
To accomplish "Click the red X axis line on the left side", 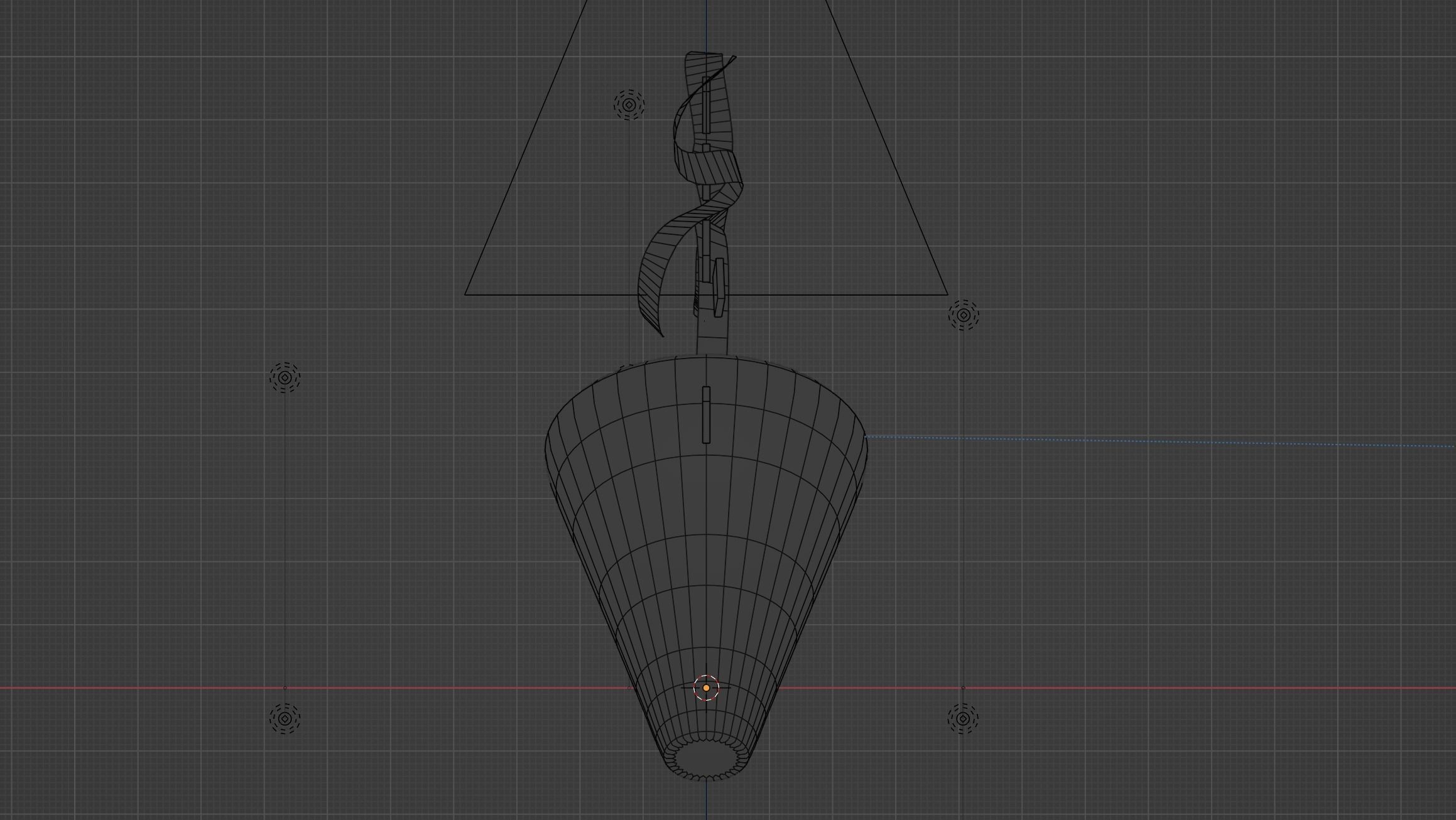I will (157, 688).
